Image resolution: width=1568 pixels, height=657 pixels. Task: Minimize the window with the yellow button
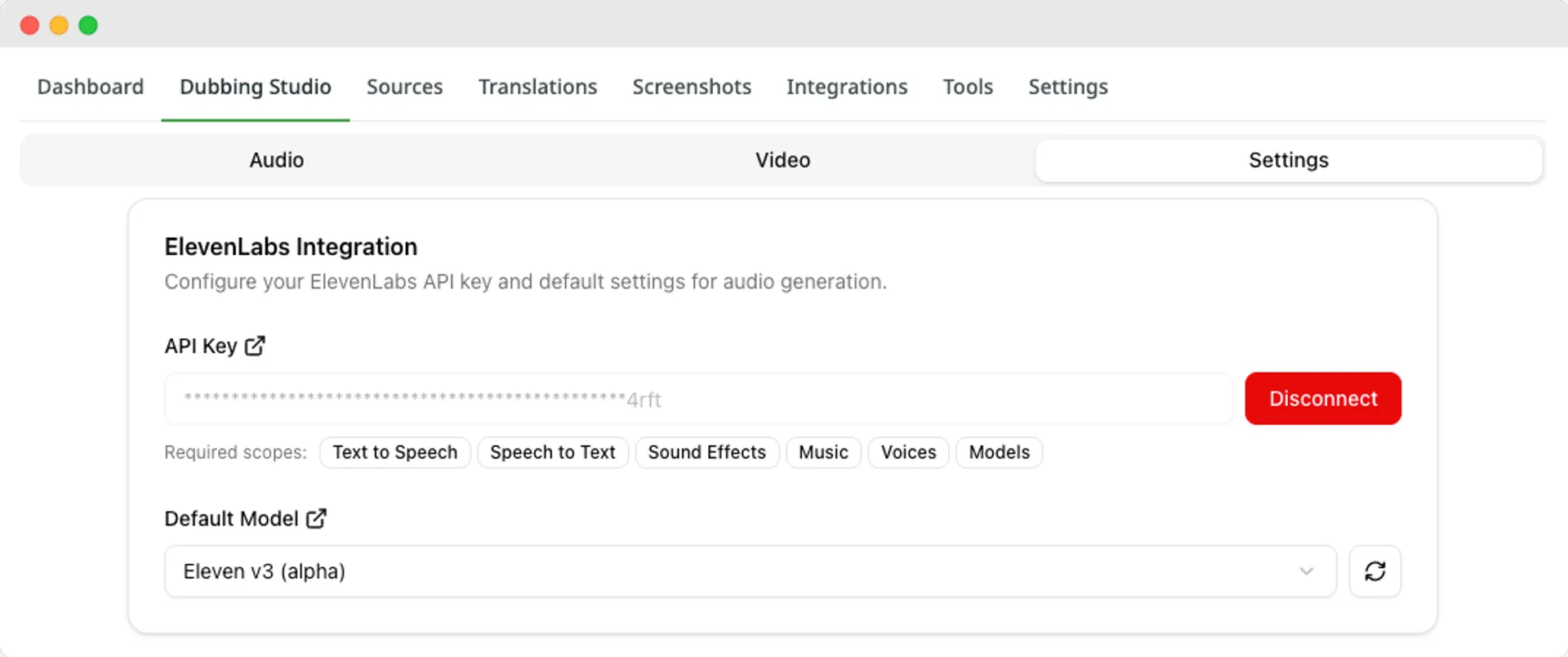(59, 25)
